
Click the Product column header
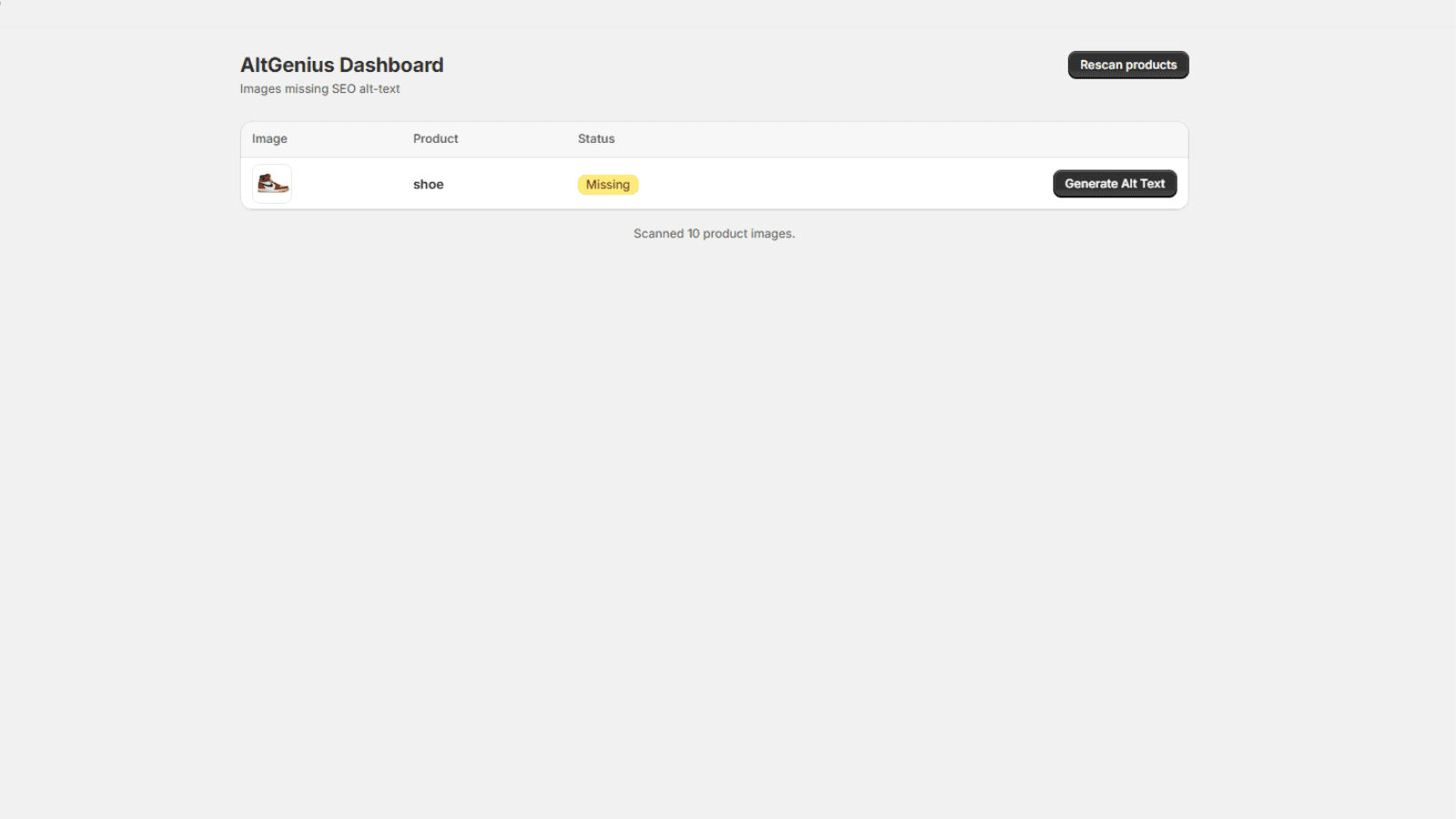coord(436,138)
